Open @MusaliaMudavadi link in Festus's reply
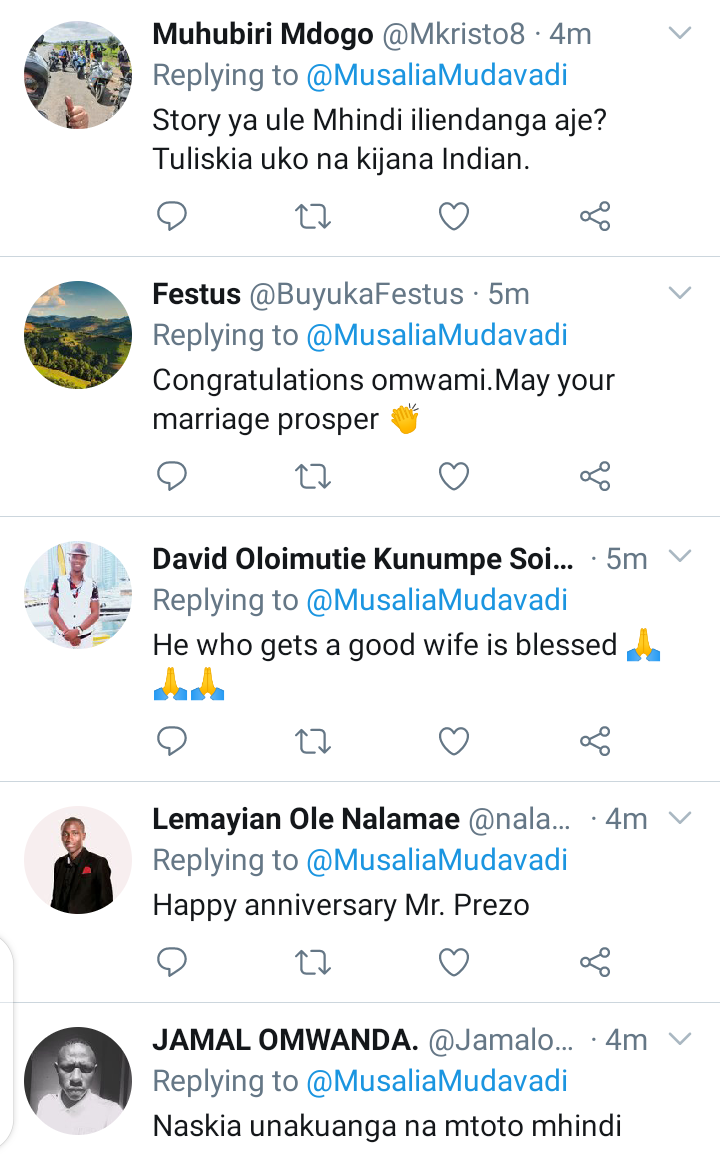Screen dimensions: 720x1157 (437, 335)
